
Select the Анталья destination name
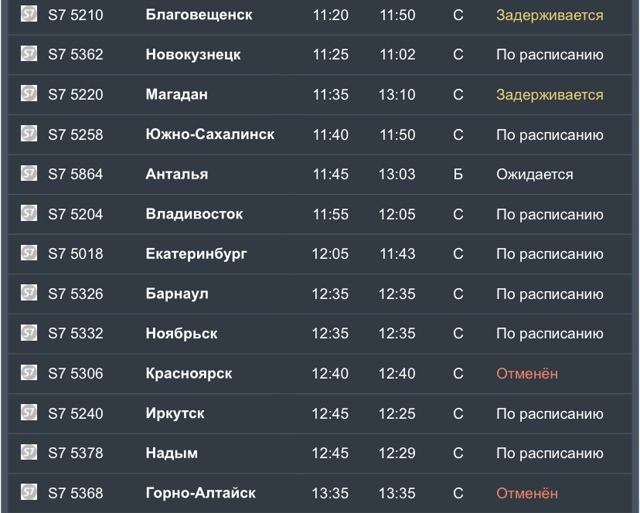click(x=177, y=174)
